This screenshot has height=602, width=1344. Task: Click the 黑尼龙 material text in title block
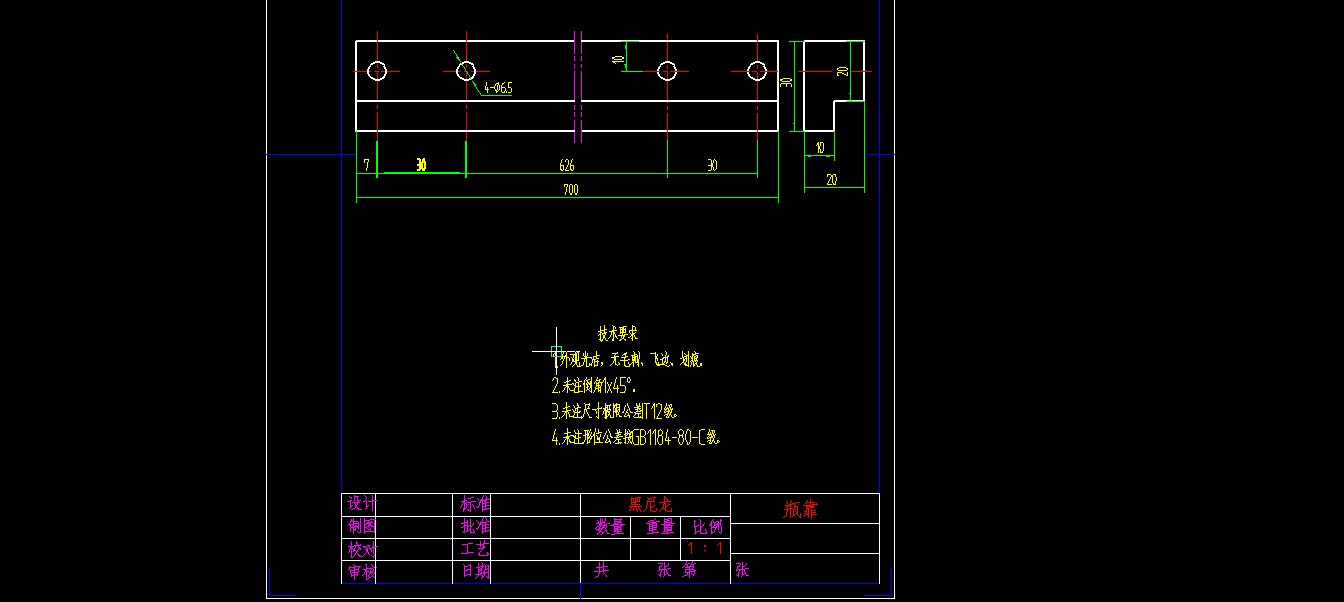(x=652, y=507)
